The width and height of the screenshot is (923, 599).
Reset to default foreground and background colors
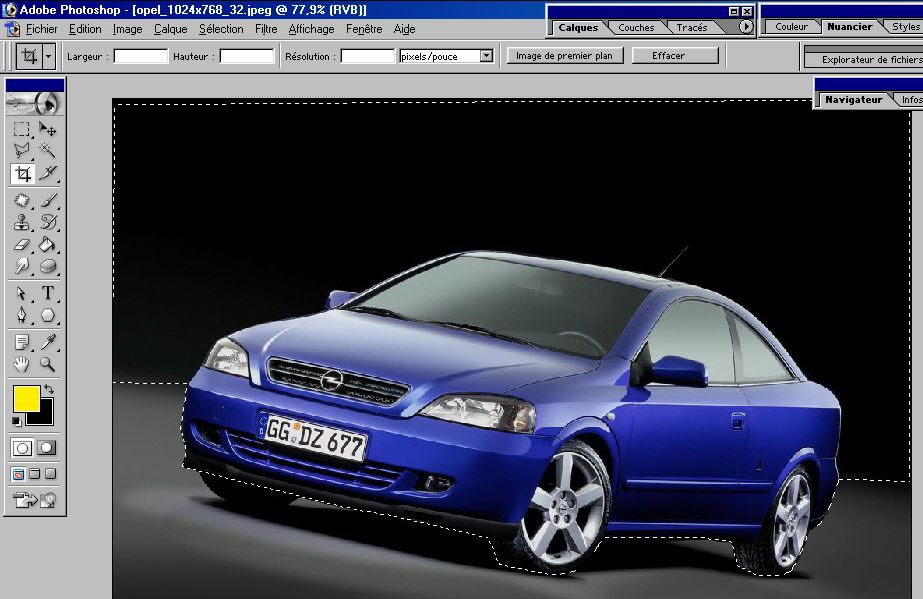pos(16,421)
